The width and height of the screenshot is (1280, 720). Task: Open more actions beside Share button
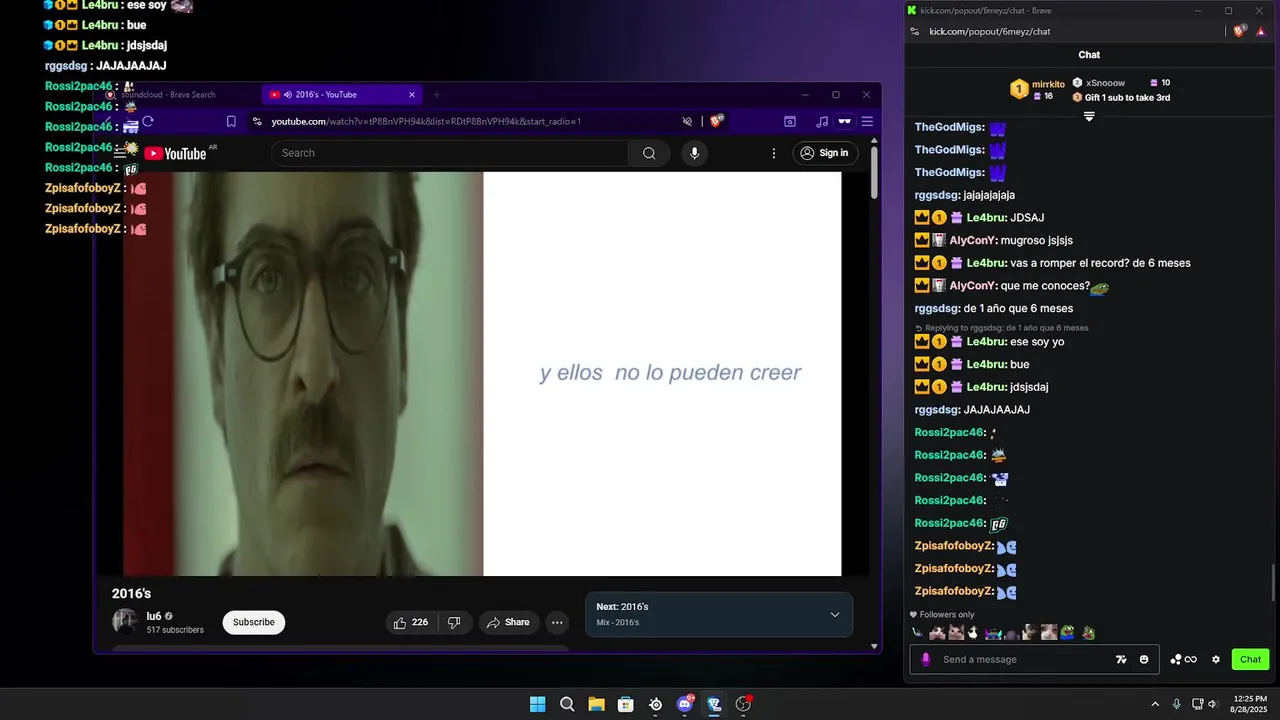557,622
